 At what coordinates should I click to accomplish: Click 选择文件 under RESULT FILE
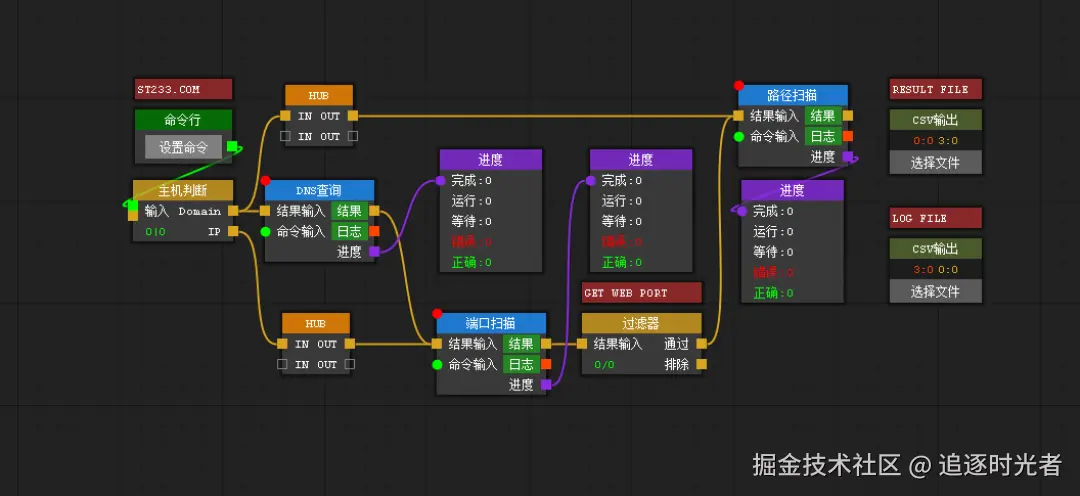pos(935,163)
